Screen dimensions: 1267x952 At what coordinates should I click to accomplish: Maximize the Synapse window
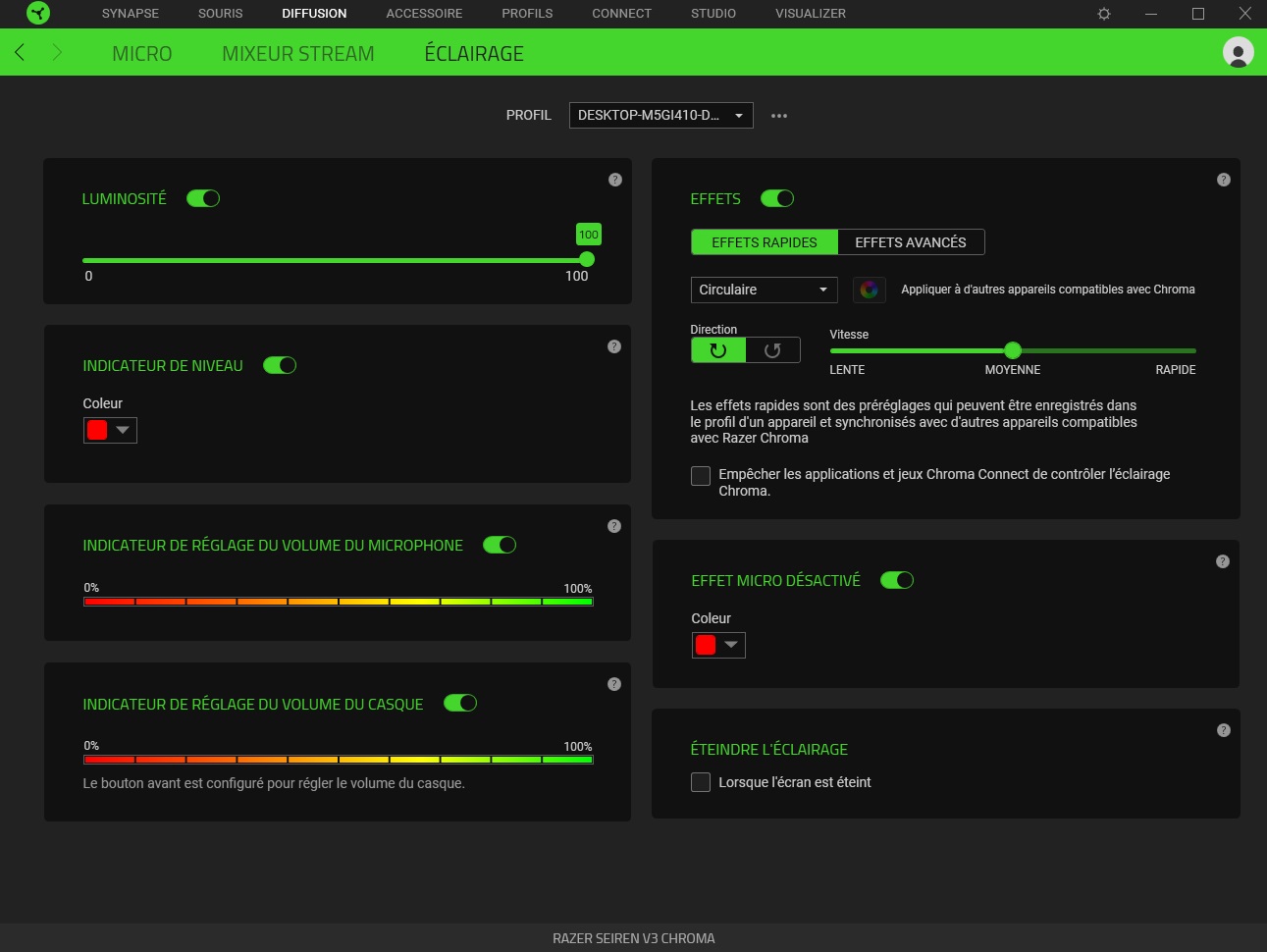point(1198,14)
